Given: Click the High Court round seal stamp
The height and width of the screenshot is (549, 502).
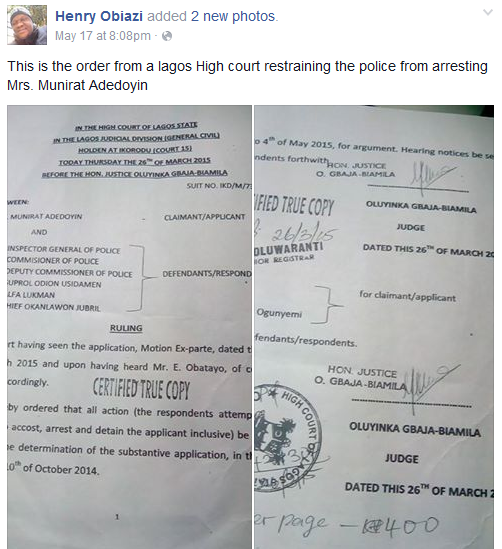Looking at the screenshot, I should [288, 438].
